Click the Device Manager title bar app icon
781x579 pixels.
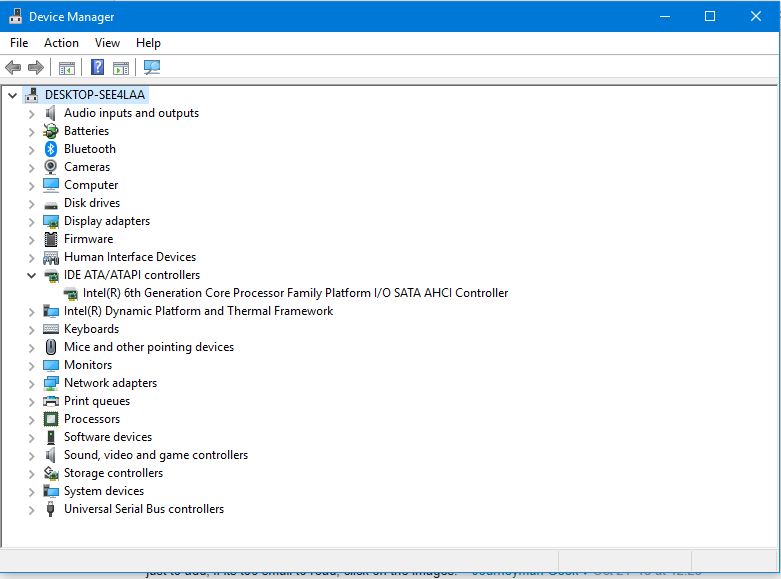(x=15, y=16)
